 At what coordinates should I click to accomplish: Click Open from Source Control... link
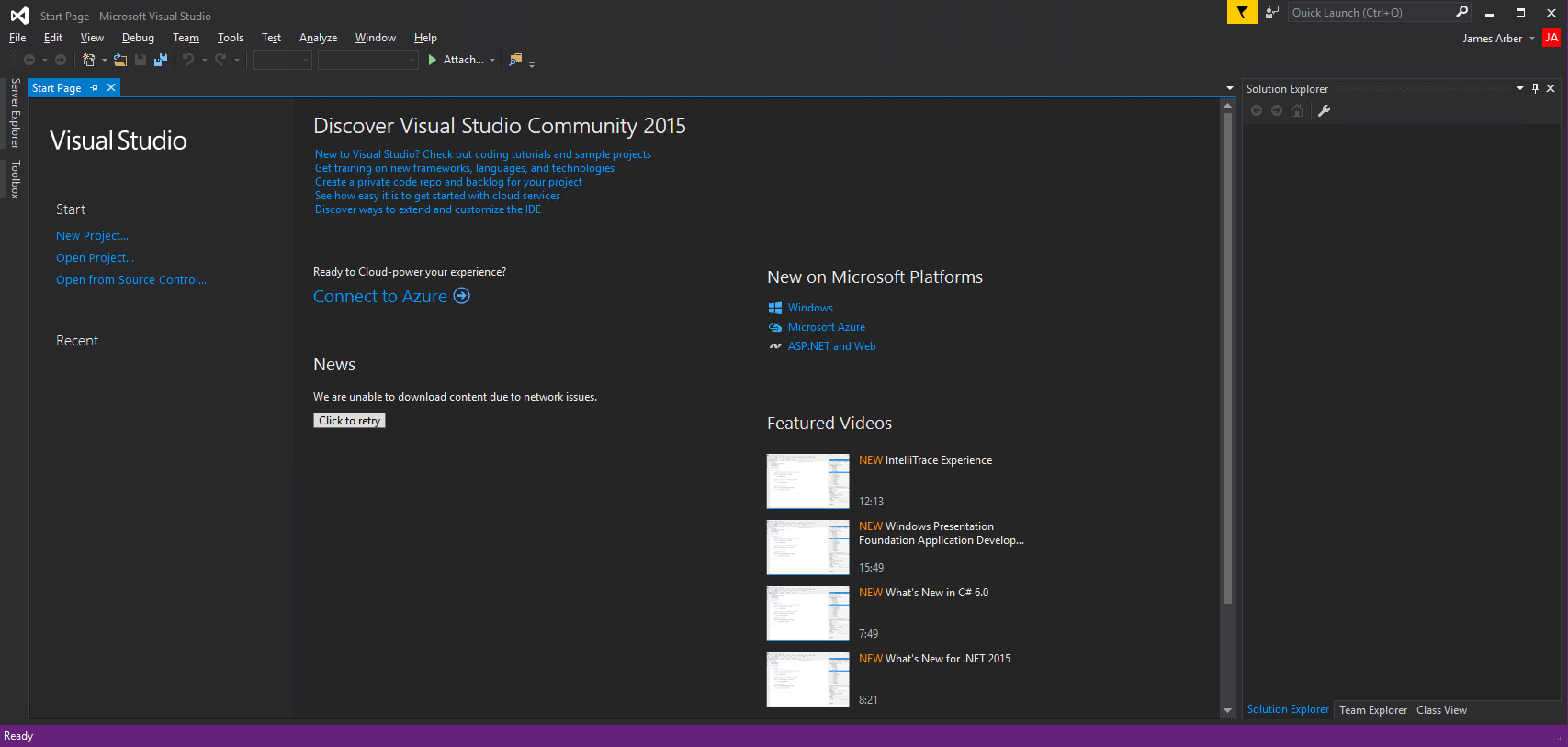pos(131,280)
